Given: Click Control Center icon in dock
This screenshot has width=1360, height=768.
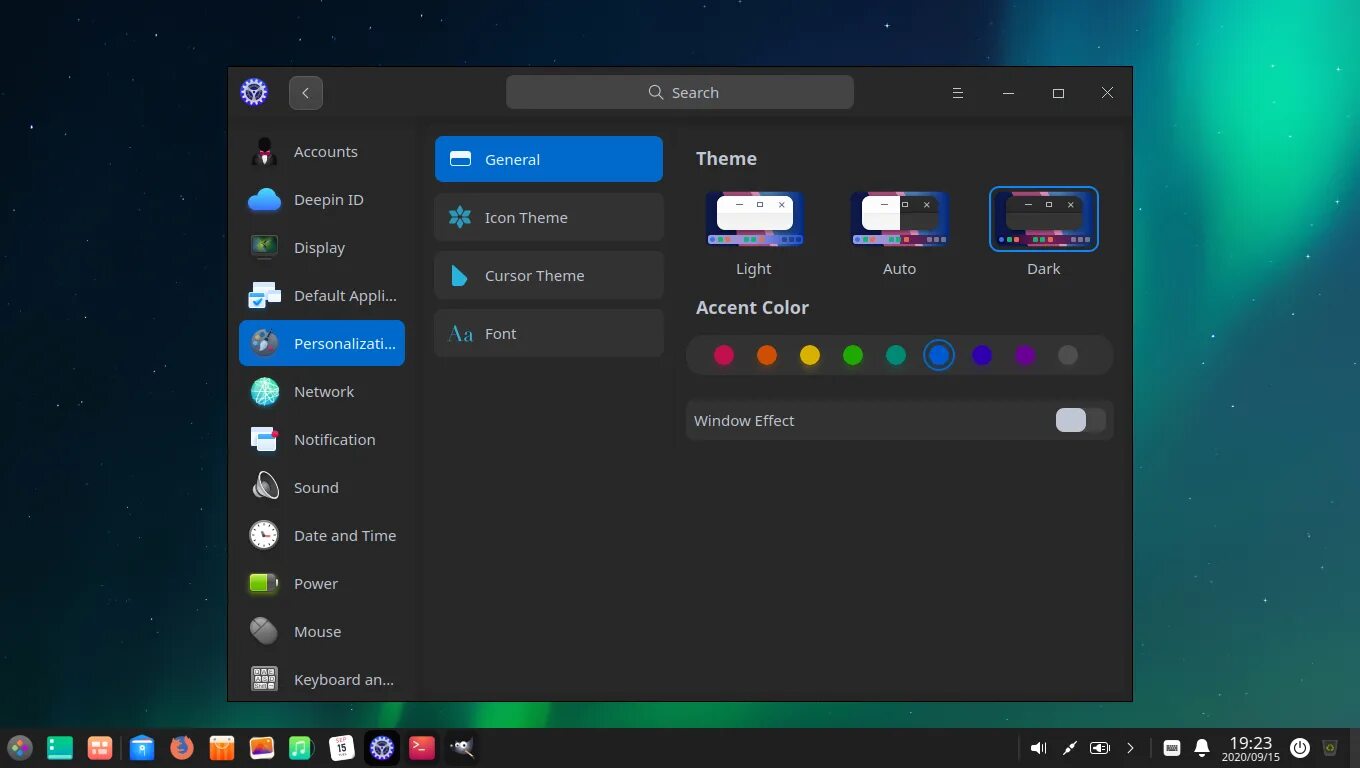Looking at the screenshot, I should click(x=382, y=747).
